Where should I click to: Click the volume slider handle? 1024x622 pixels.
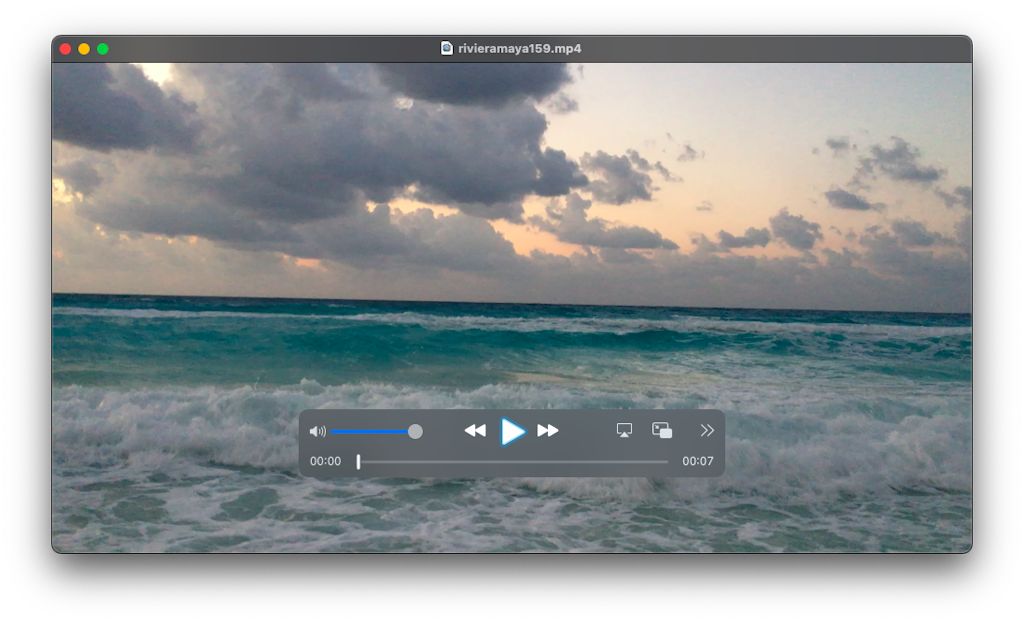pyautogui.click(x=415, y=431)
